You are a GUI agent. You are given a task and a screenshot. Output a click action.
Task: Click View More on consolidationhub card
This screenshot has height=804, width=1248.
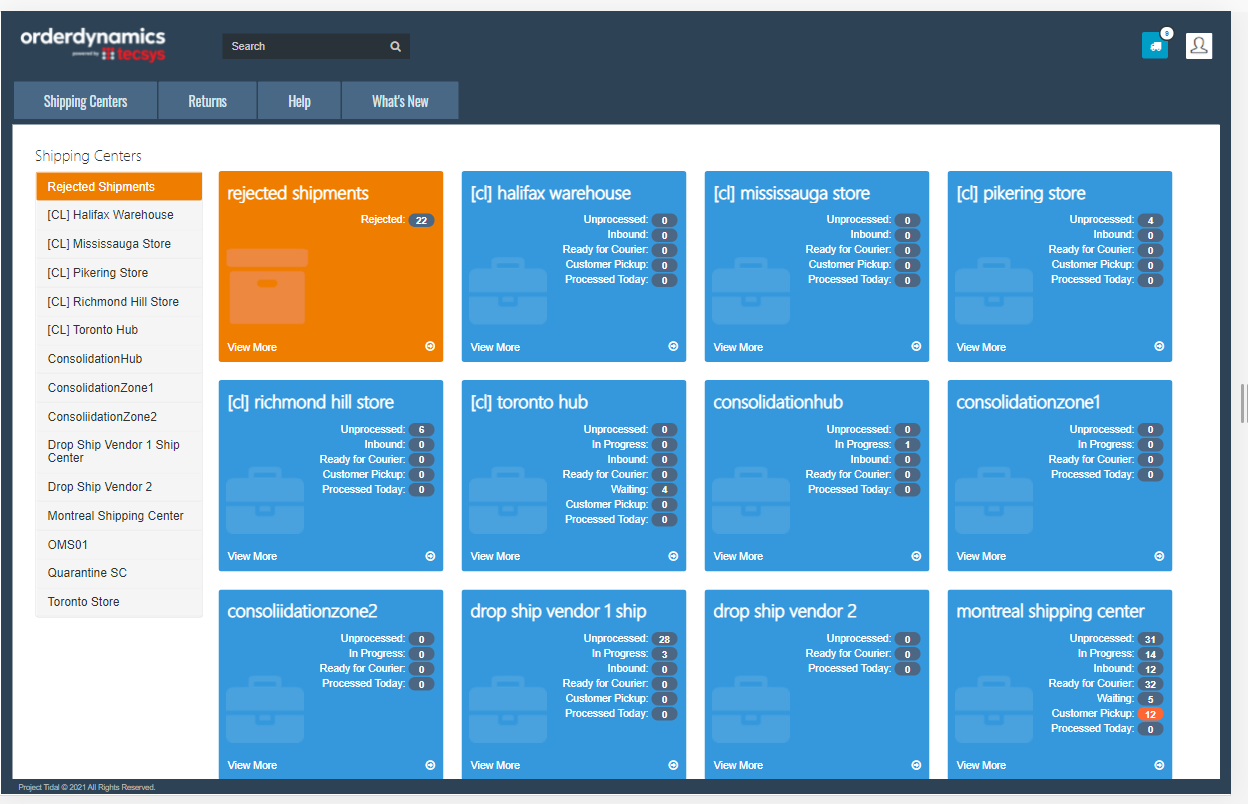tap(738, 556)
